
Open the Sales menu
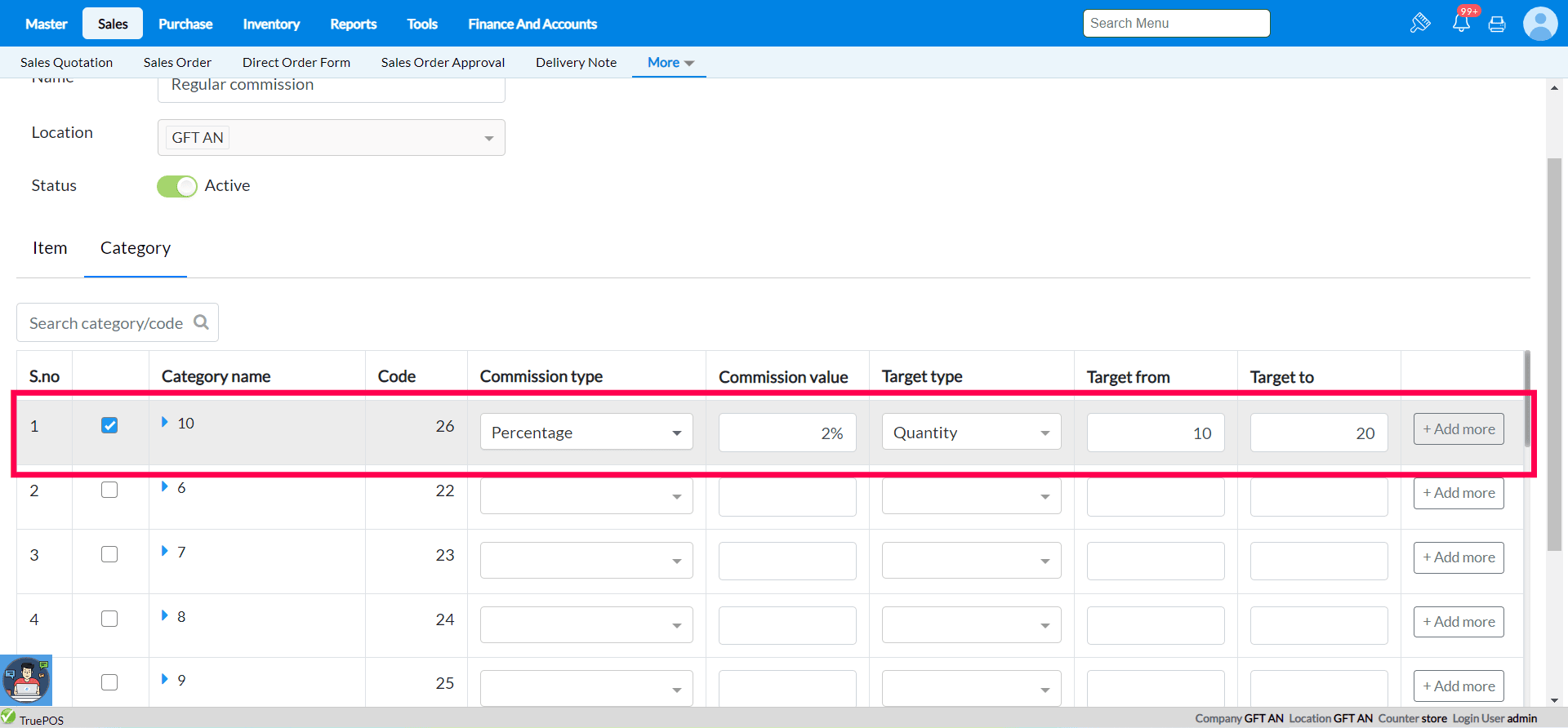(x=113, y=24)
